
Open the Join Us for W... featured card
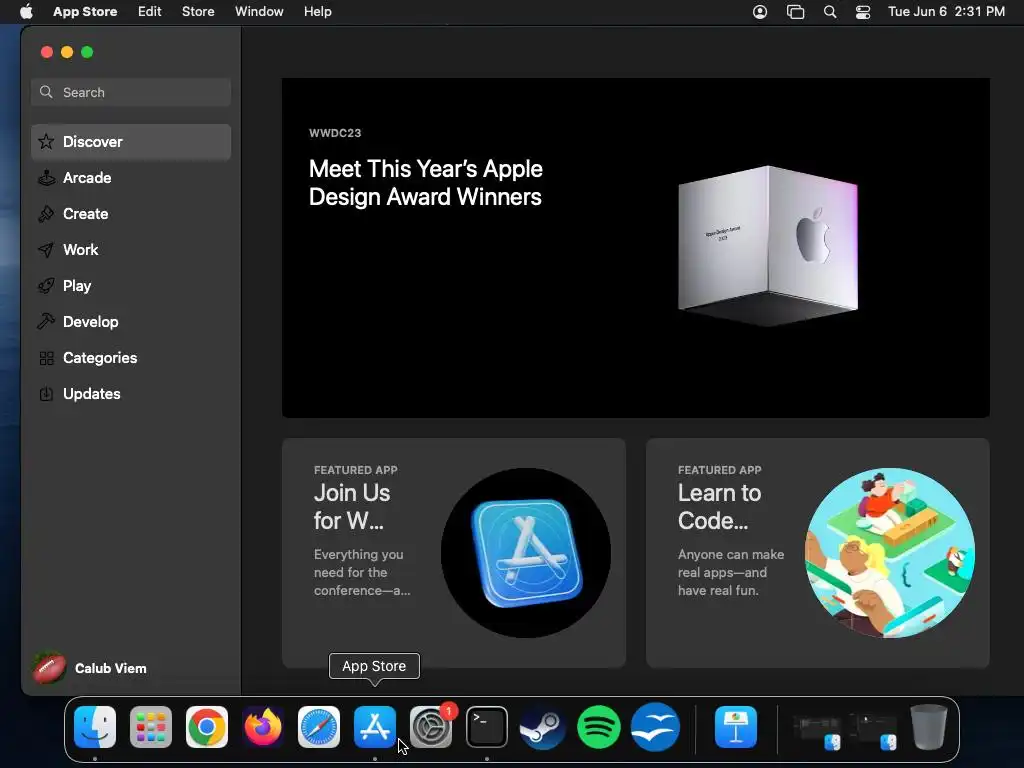(454, 552)
